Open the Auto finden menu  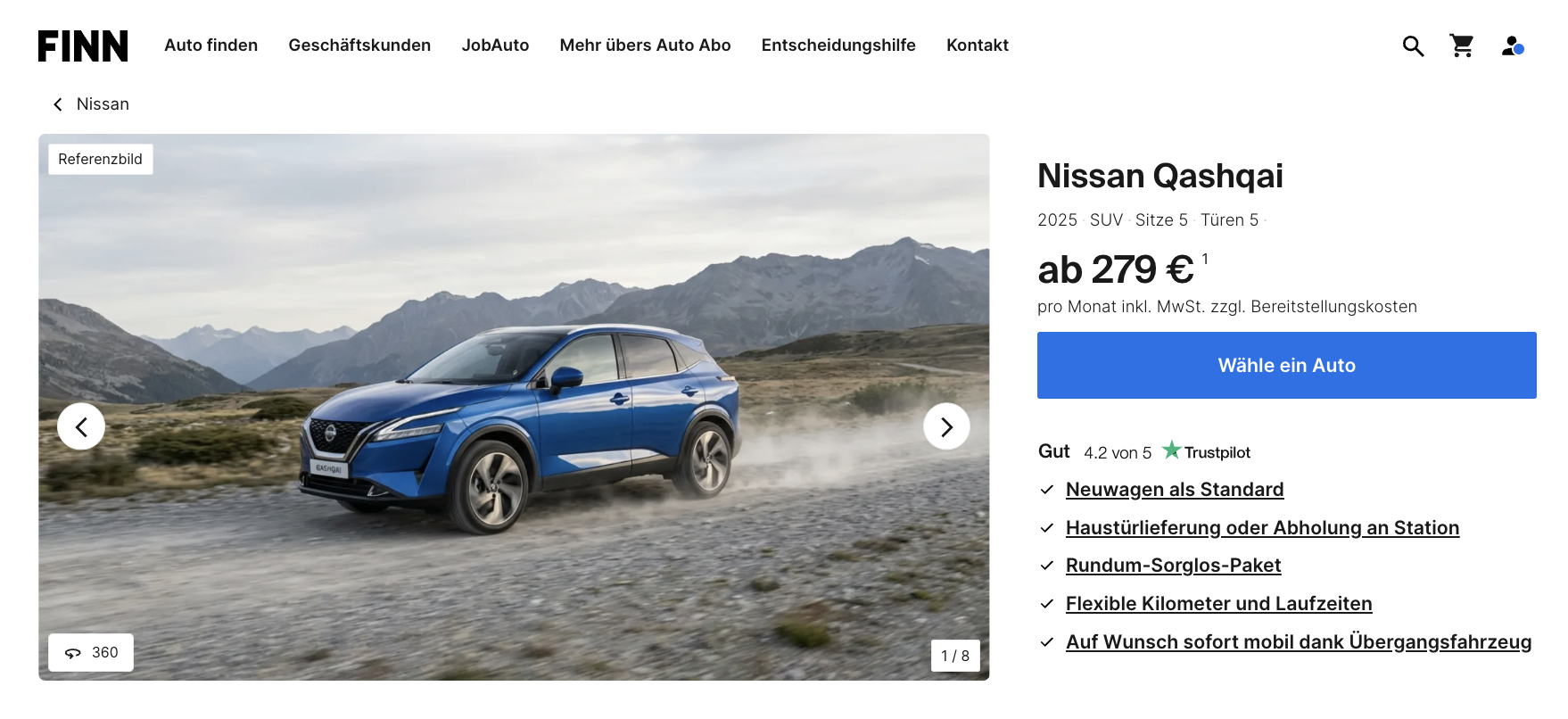[x=210, y=45]
